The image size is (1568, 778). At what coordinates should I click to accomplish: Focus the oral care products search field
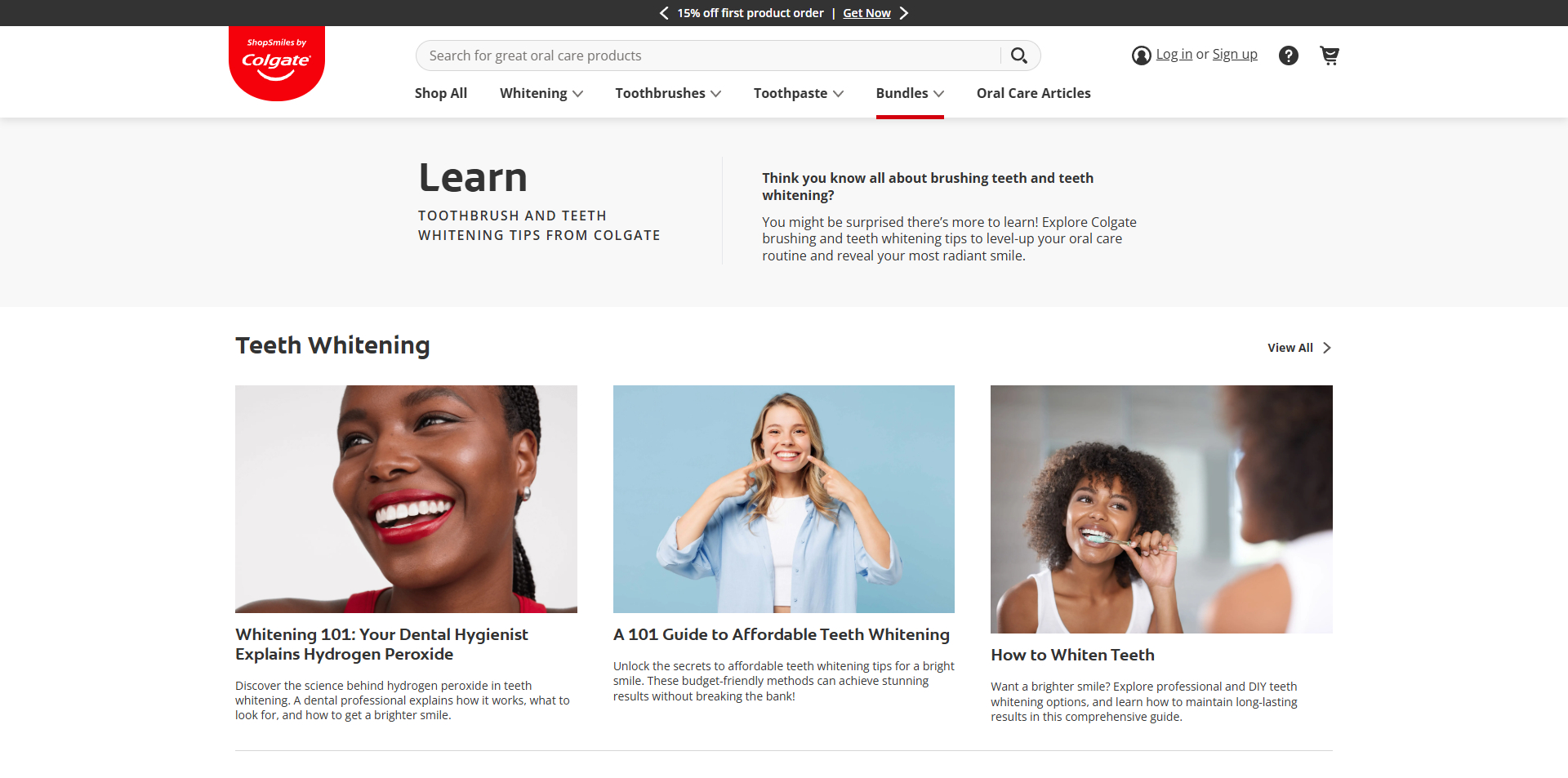click(x=706, y=56)
